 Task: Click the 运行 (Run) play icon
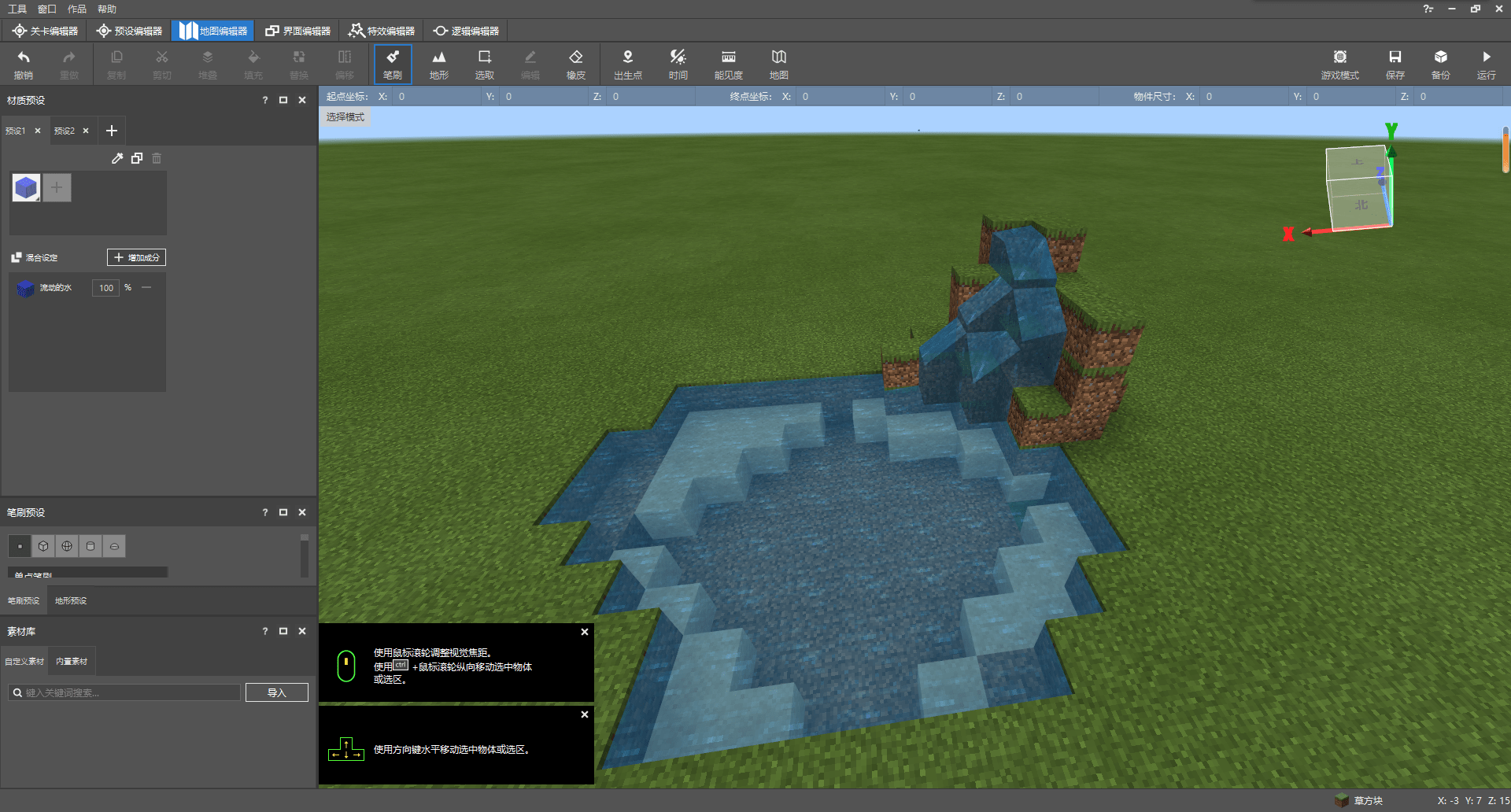[1487, 65]
